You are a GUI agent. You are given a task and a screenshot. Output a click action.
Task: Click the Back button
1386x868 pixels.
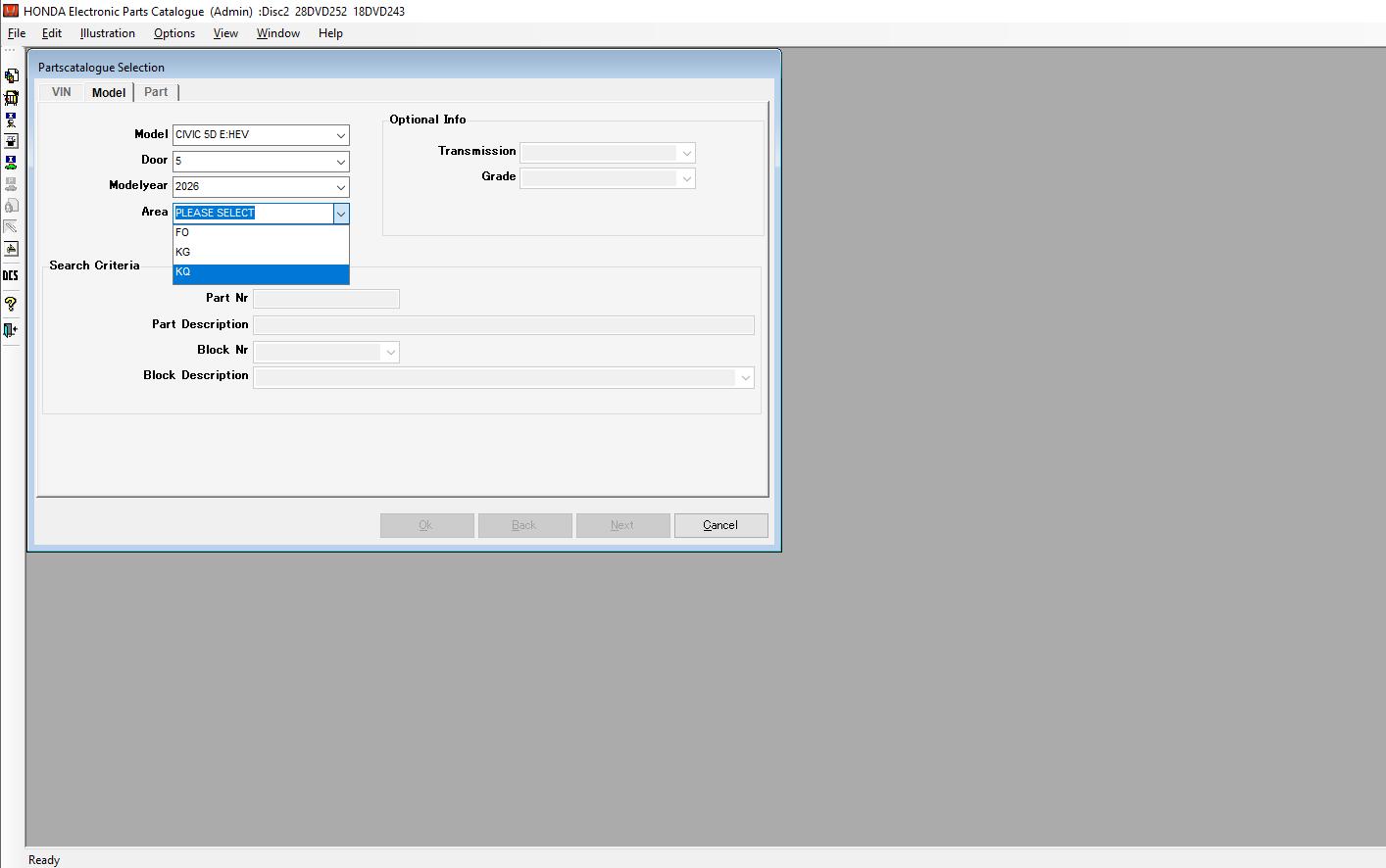tap(524, 525)
